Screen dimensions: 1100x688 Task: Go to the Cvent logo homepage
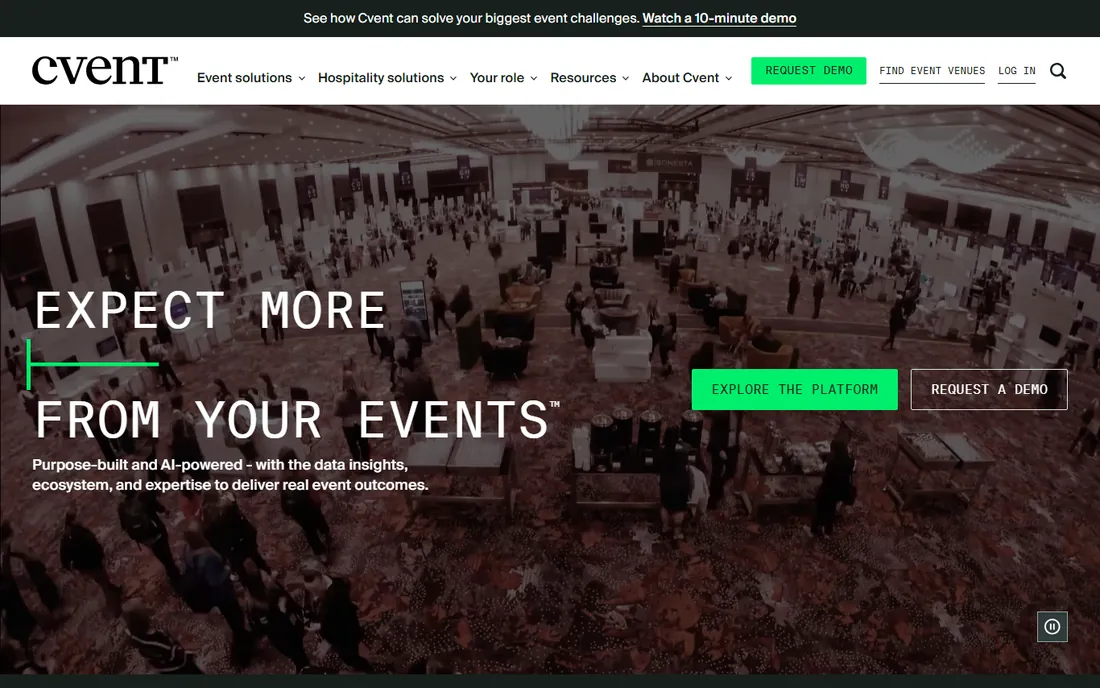105,70
